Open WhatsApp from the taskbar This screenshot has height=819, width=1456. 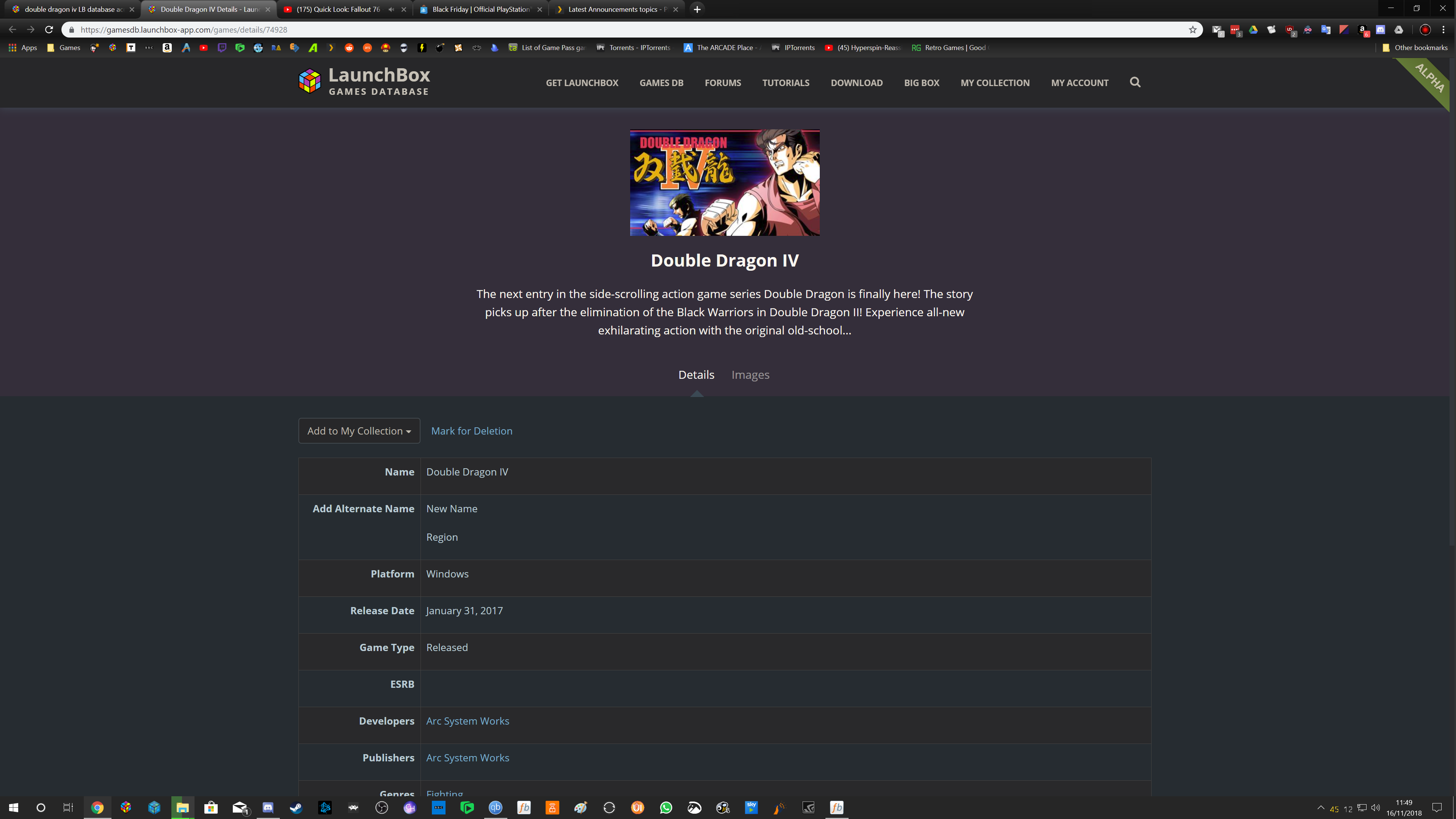[x=666, y=808]
